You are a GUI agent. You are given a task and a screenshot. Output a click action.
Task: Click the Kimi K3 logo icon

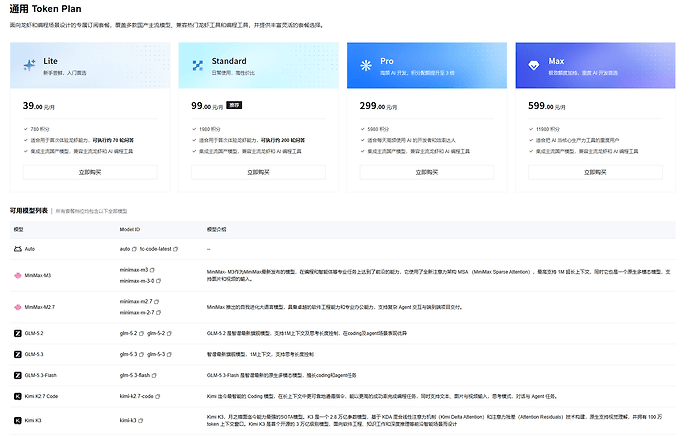point(18,421)
